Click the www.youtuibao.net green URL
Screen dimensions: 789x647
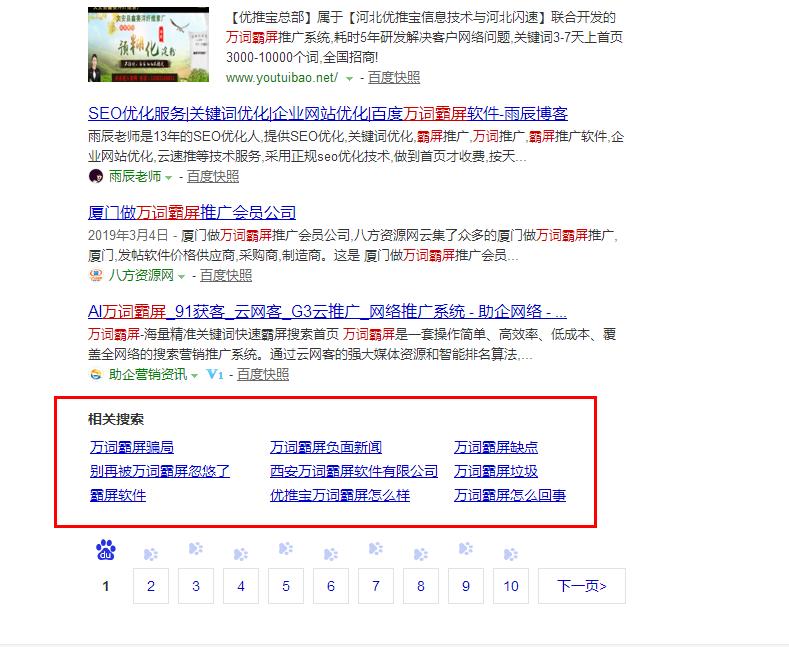tap(282, 77)
